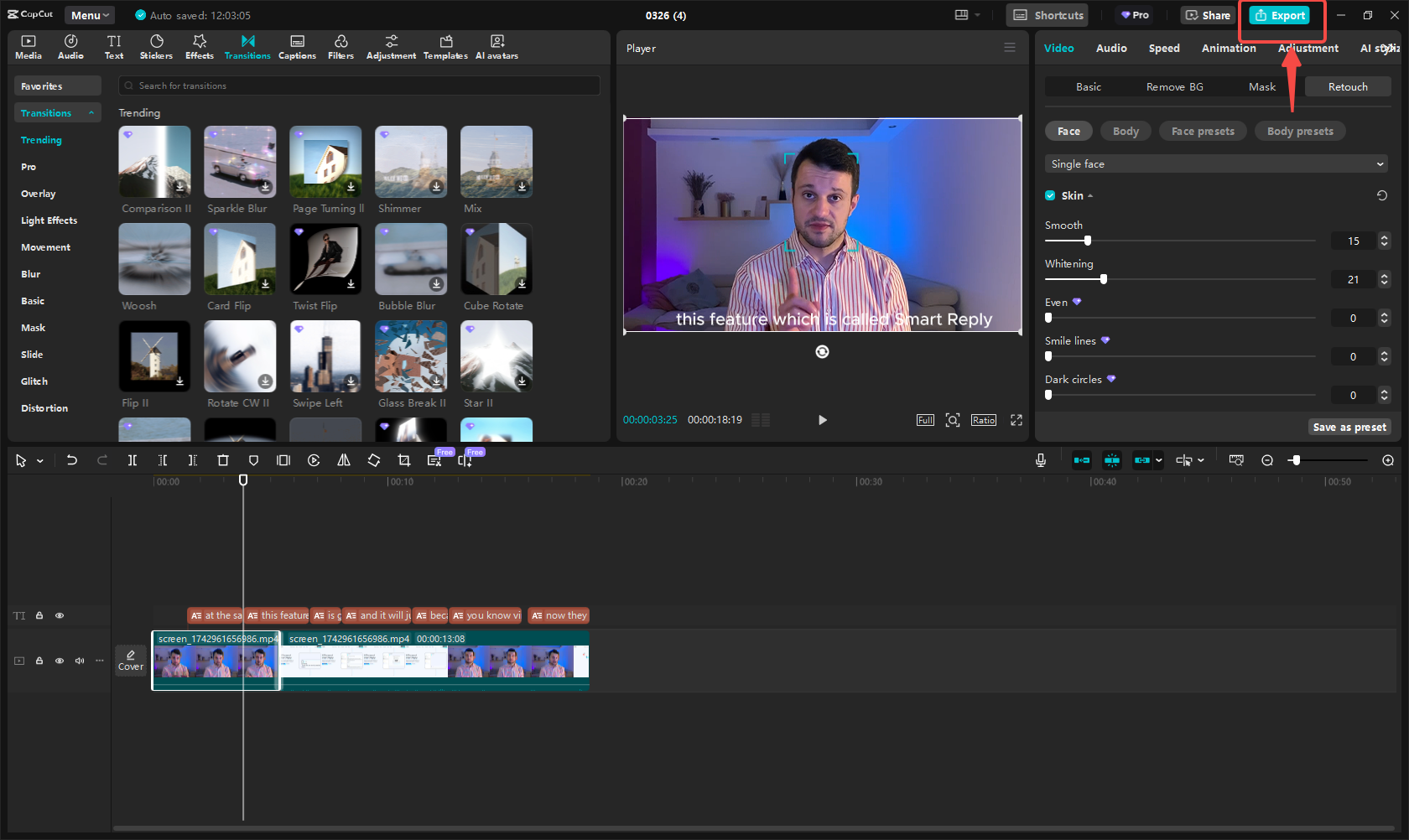
Task: Click the Export button
Action: 1280,15
